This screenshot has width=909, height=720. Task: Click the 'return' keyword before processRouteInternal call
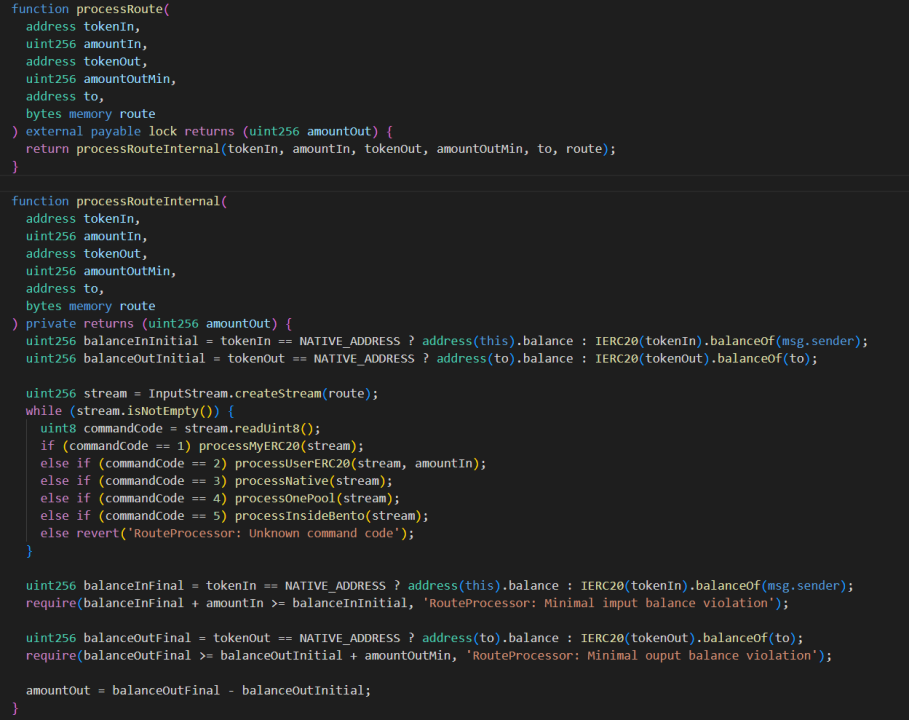click(x=47, y=149)
